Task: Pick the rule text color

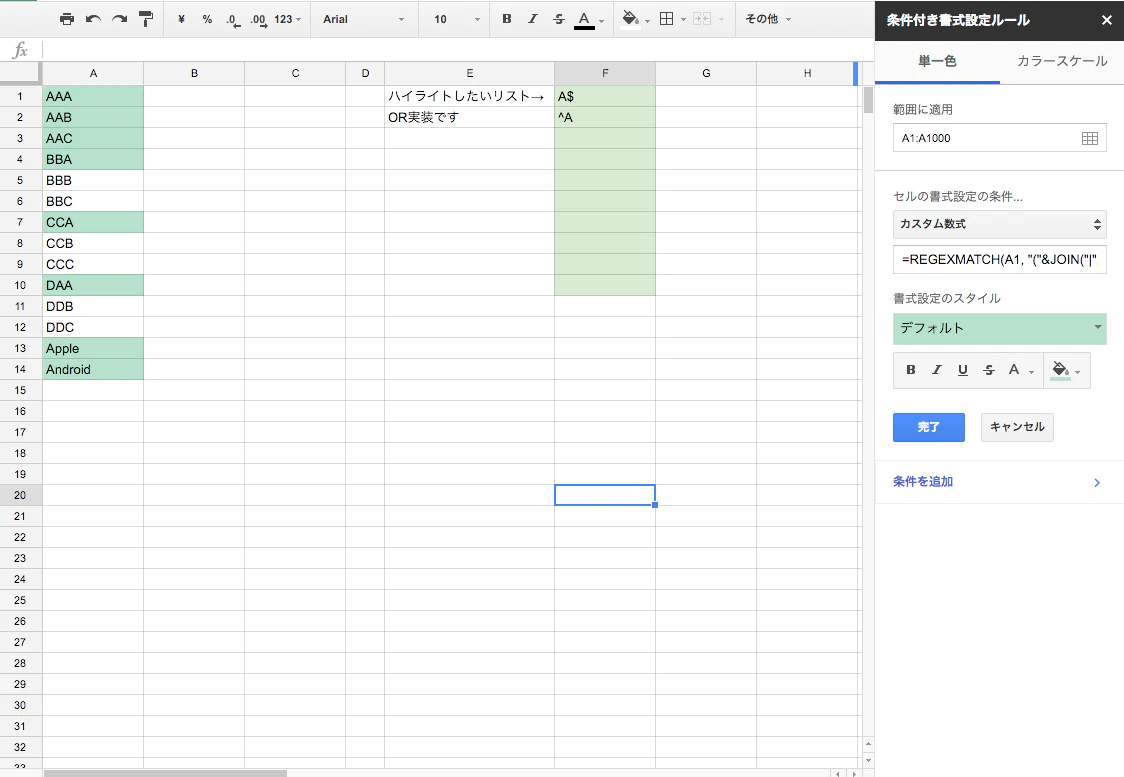Action: [x=1021, y=370]
